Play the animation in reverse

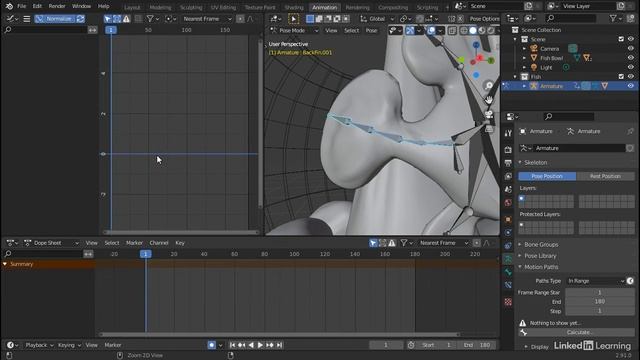pos(251,345)
